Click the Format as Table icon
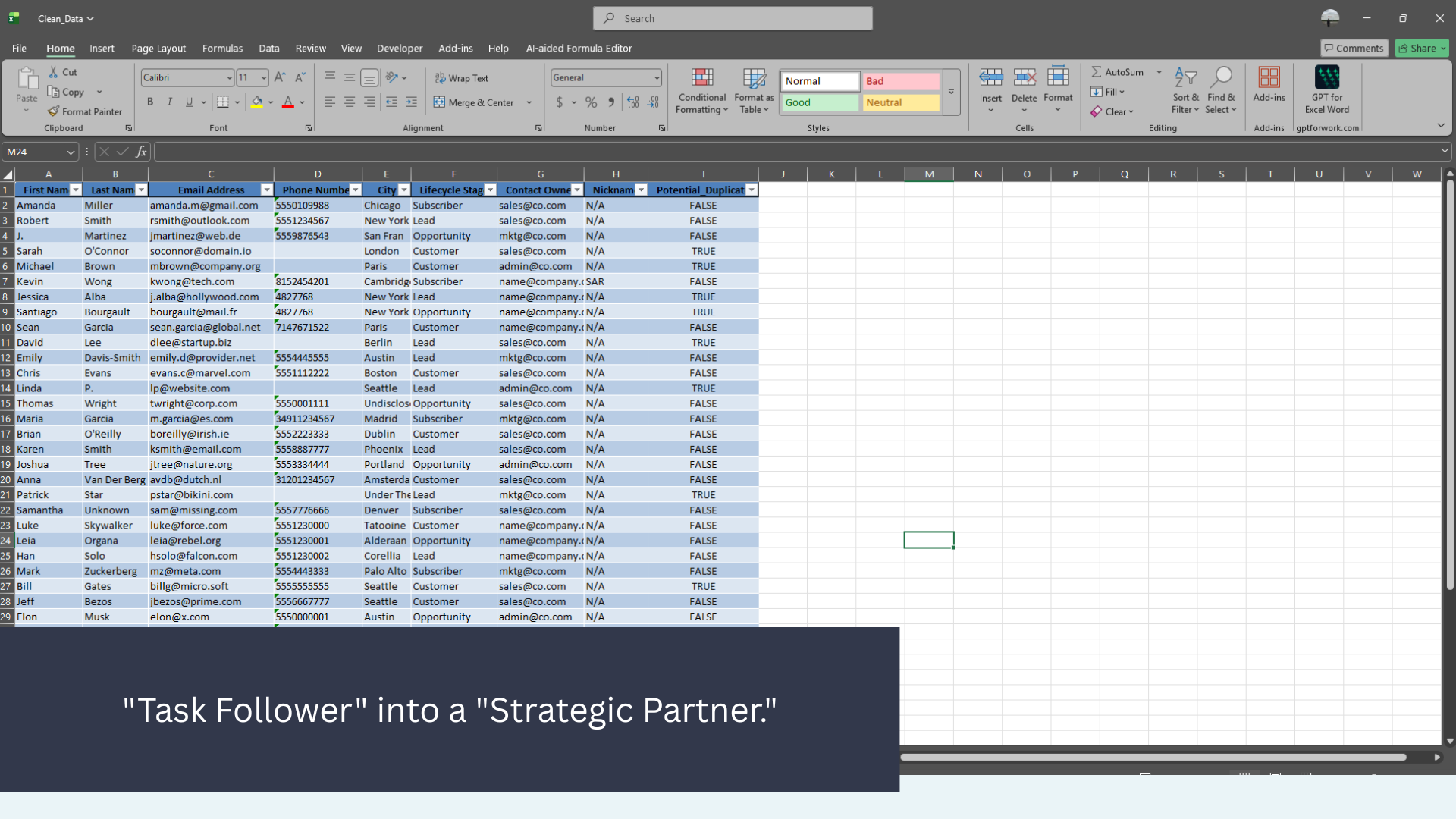The image size is (1456, 819). (x=754, y=77)
